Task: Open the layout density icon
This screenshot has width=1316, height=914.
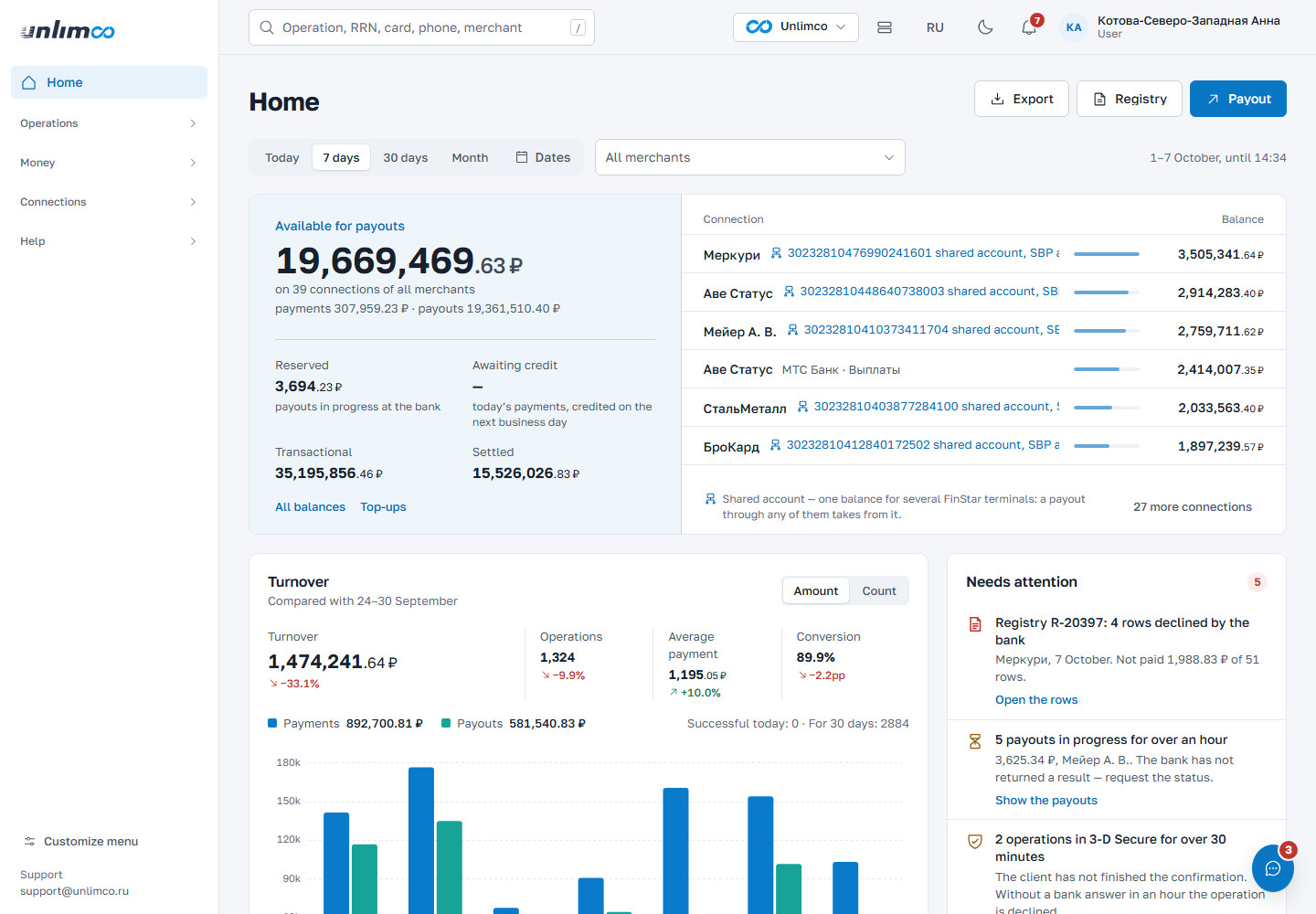Action: [885, 27]
